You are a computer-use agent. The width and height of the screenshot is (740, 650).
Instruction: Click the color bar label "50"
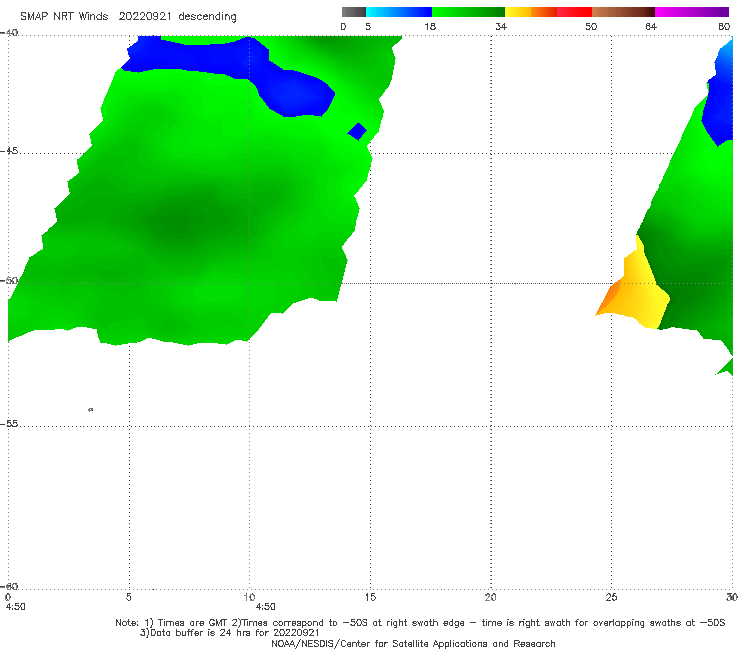coord(591,27)
